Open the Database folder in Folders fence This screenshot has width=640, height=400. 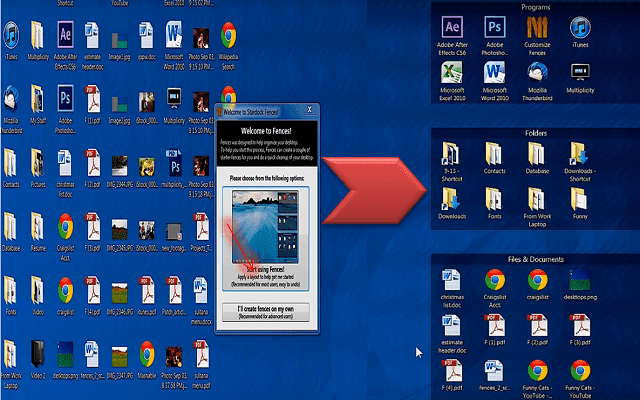537,154
